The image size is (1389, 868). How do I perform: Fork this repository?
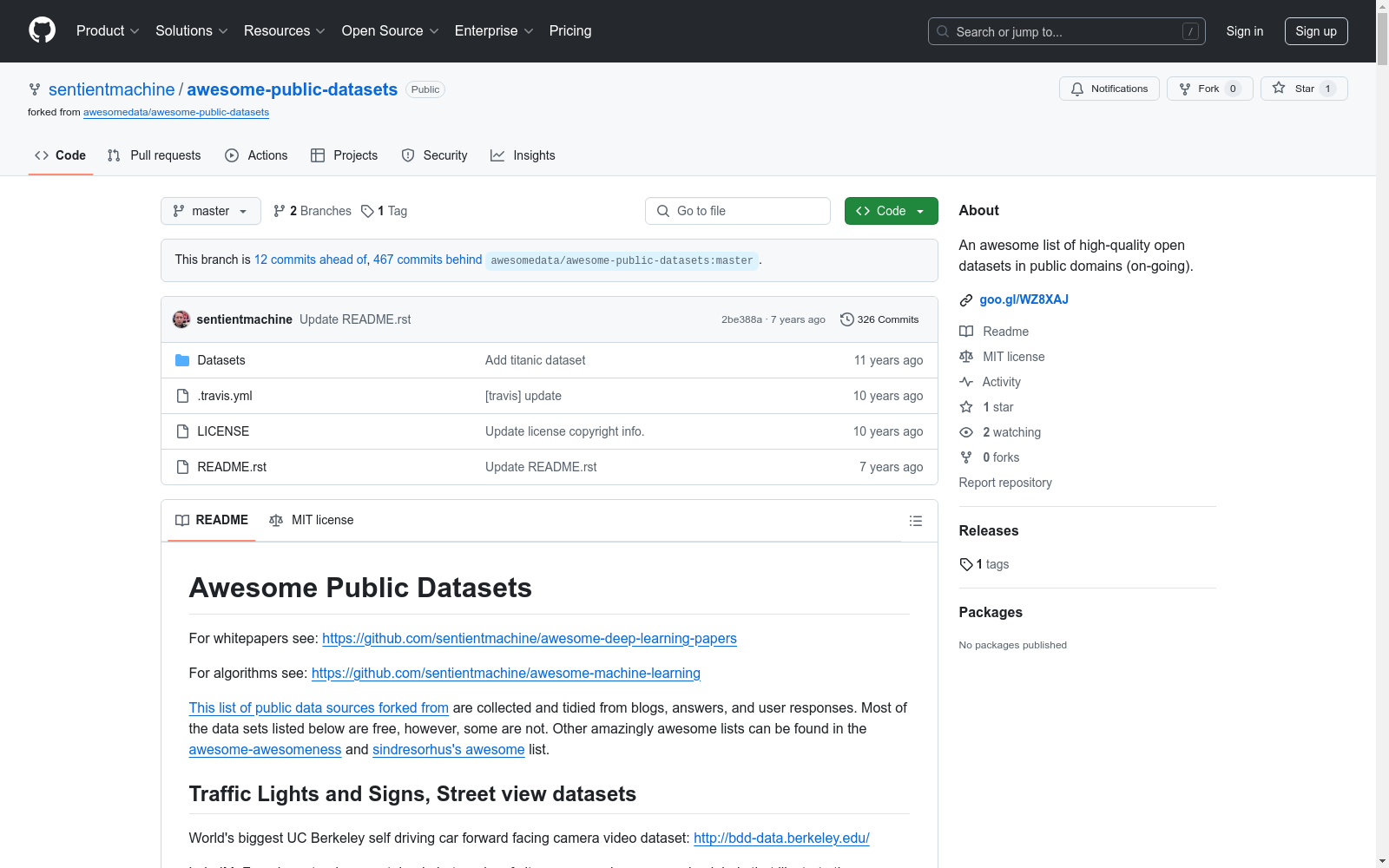(1210, 89)
